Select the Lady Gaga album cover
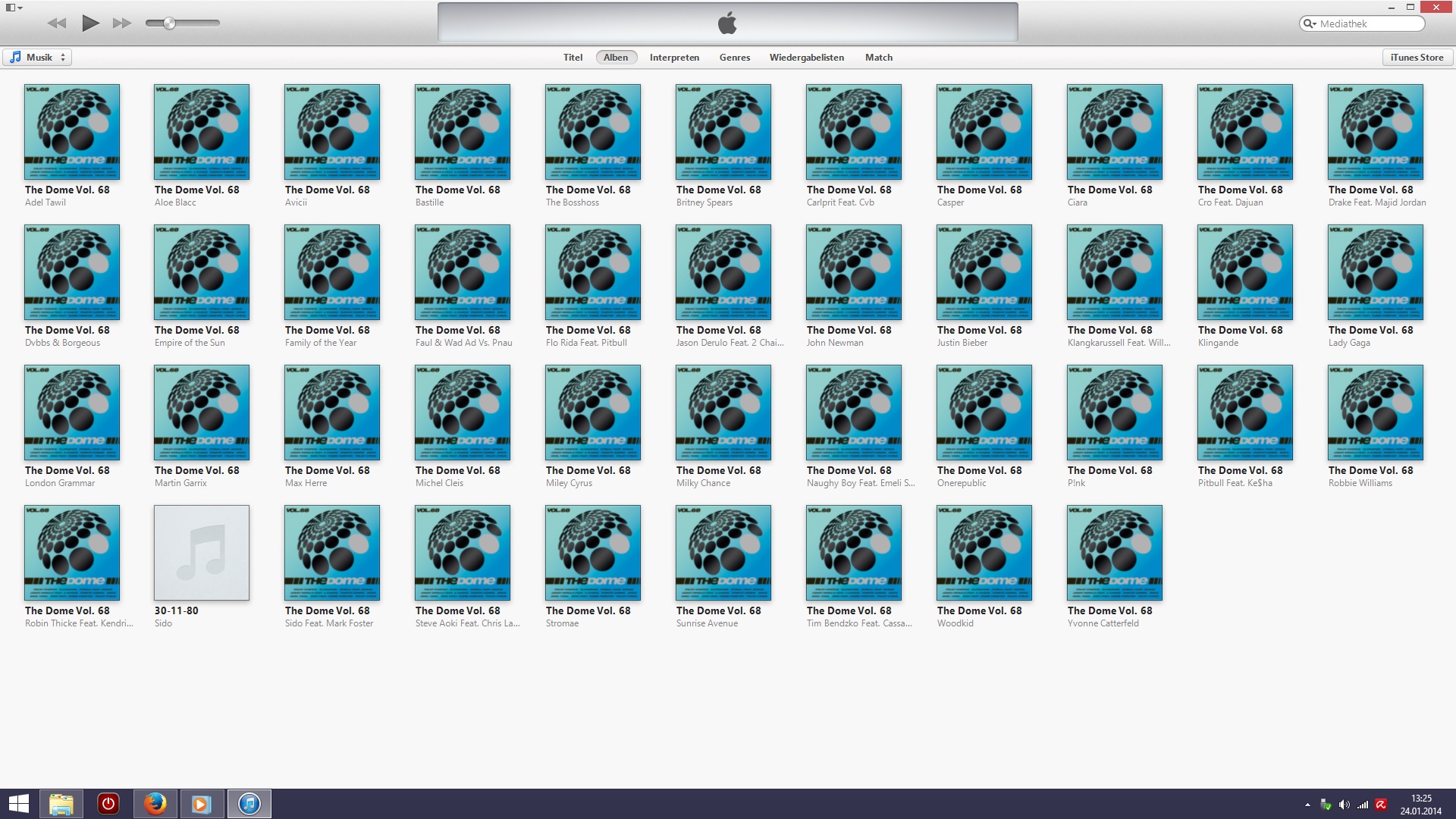Viewport: 1456px width, 819px height. coord(1376,272)
